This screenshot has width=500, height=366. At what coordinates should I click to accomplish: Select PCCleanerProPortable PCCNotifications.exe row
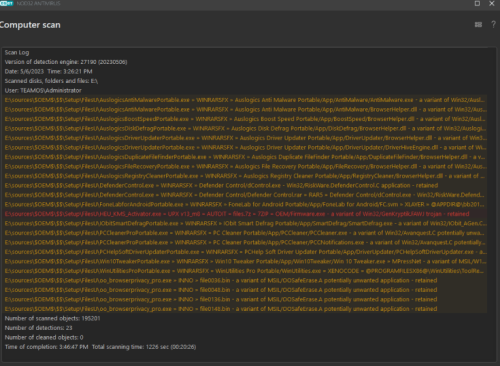[x=245, y=242]
